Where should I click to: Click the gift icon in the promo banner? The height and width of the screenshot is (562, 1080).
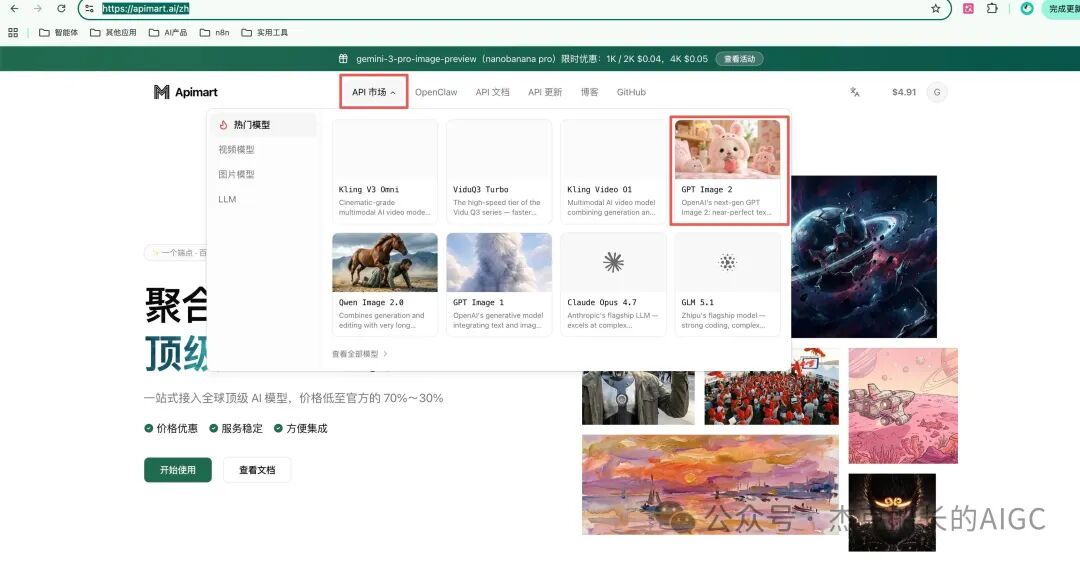pos(343,59)
